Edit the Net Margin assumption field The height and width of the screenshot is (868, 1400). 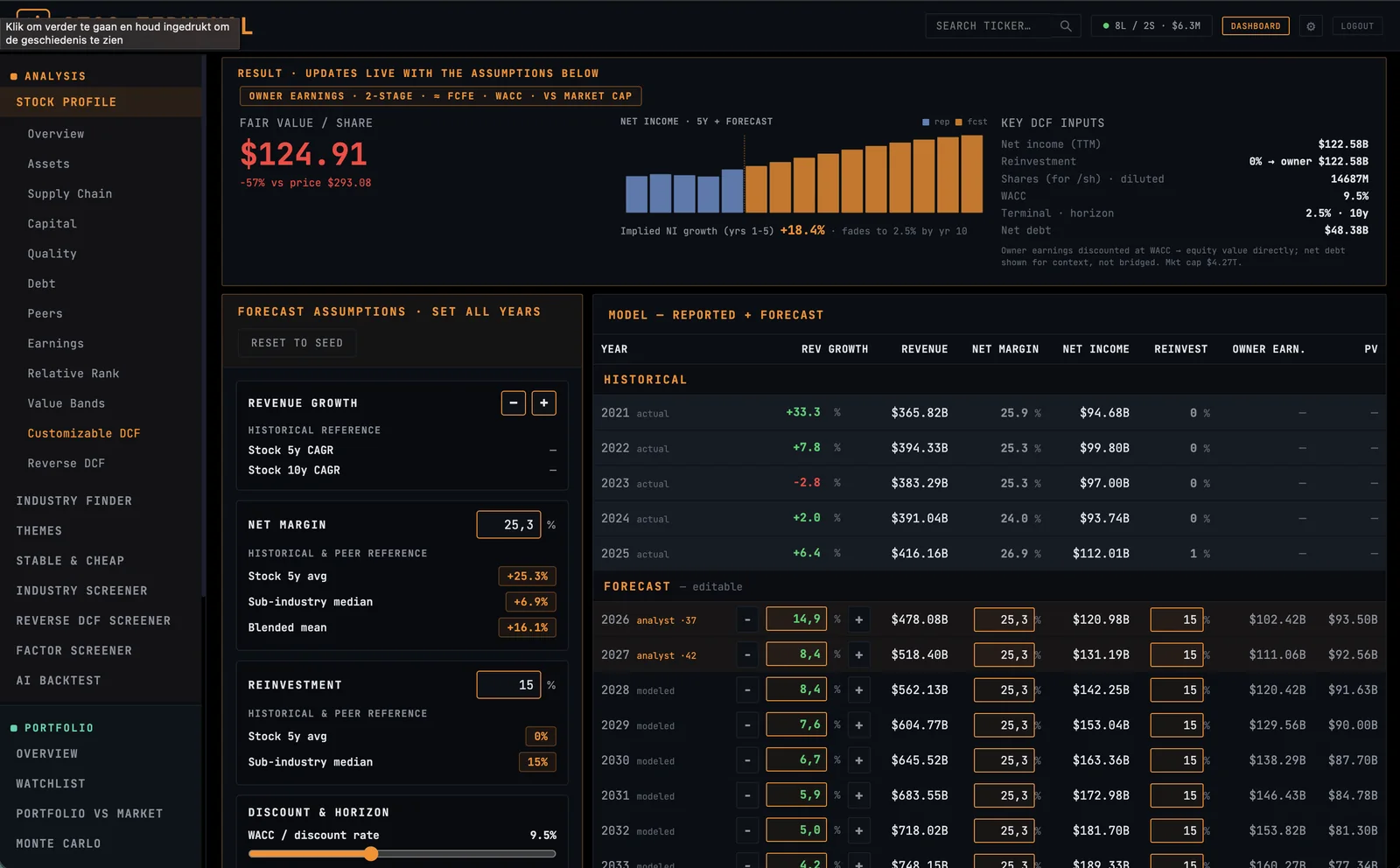[x=508, y=525]
